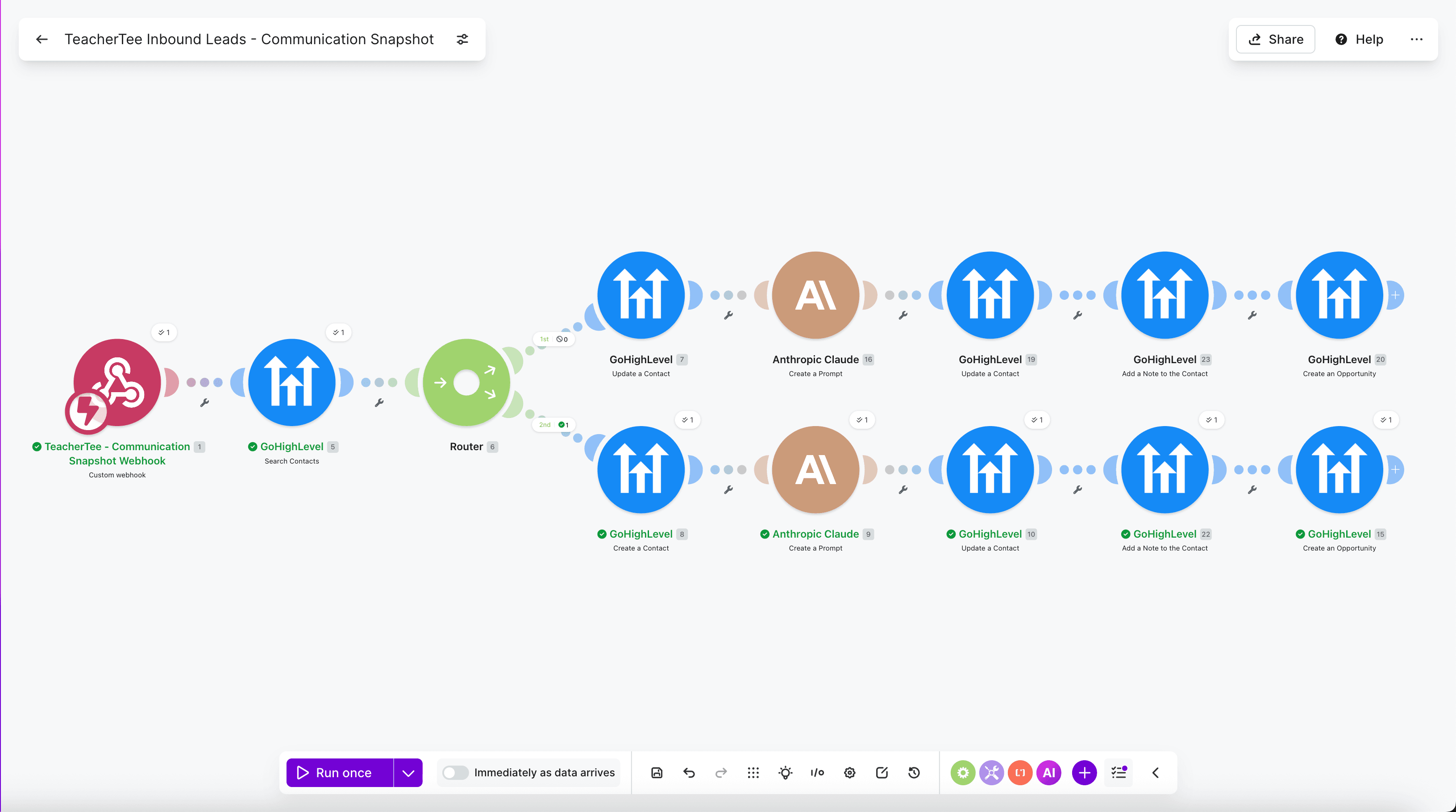1456x812 pixels.
Task: Click the green Flow control gear icon
Action: [963, 772]
